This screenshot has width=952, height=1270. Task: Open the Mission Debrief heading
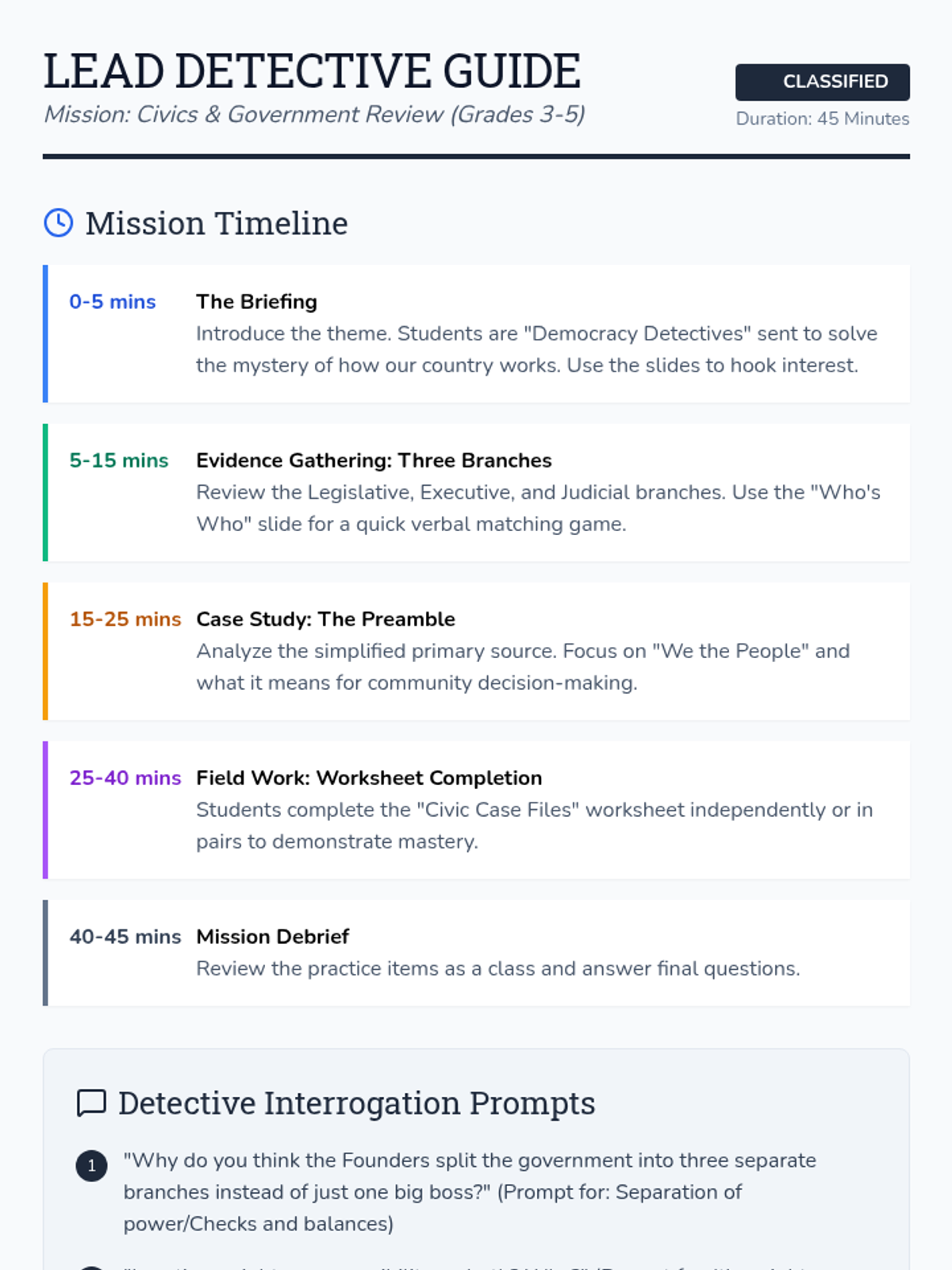(273, 937)
